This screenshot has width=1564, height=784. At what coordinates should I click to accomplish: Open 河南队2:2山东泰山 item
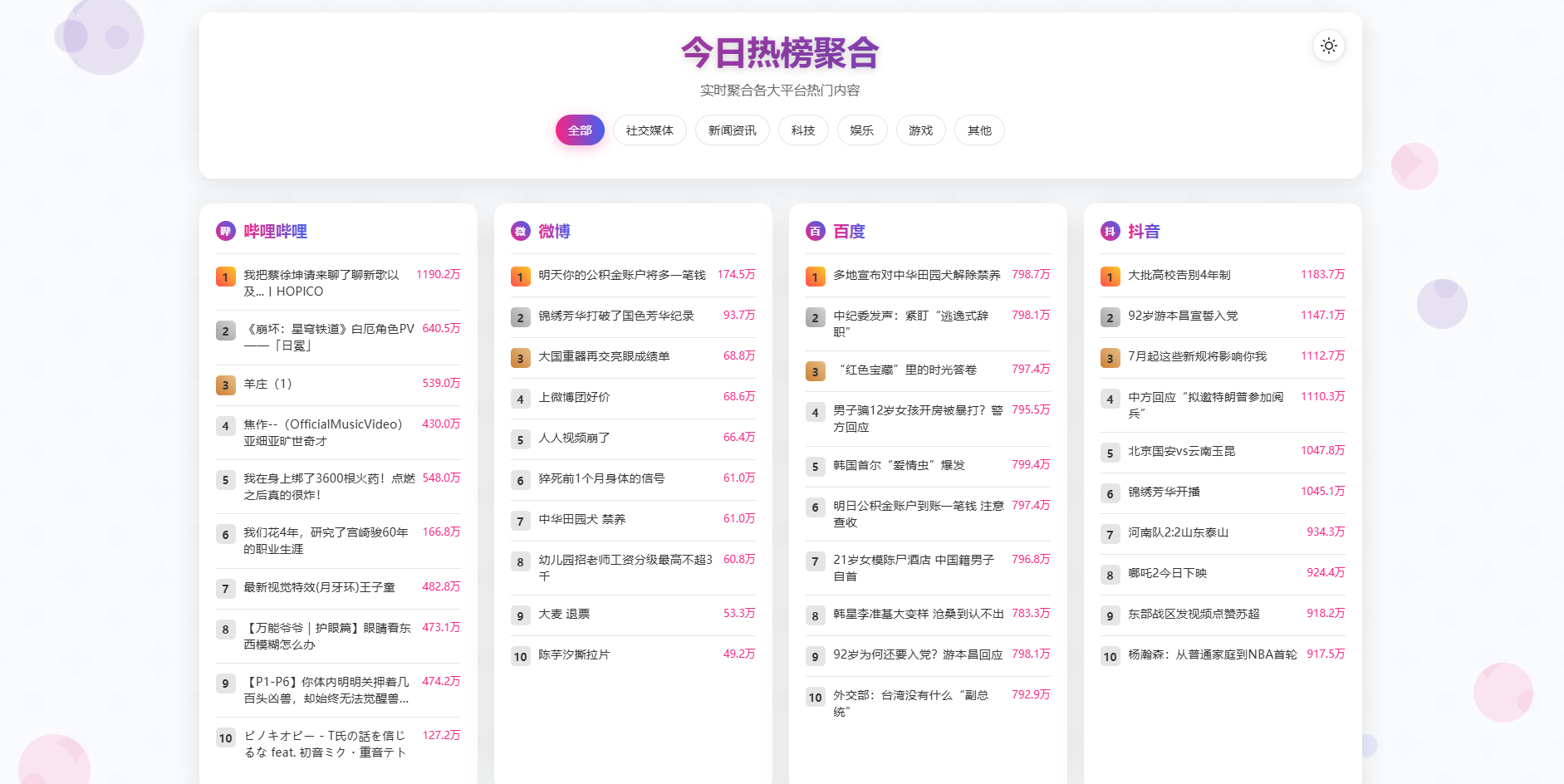(x=1178, y=532)
